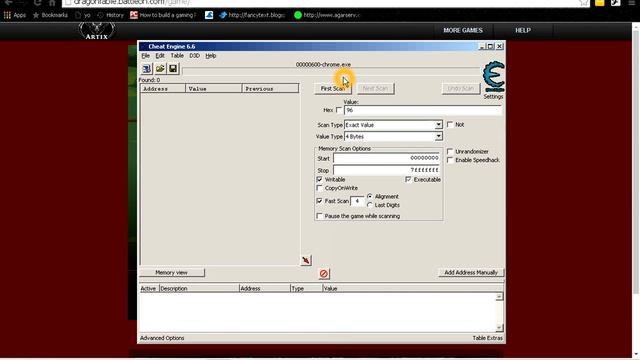Image resolution: width=640 pixels, height=360 pixels.
Task: Open the Table menu
Action: pos(177,56)
